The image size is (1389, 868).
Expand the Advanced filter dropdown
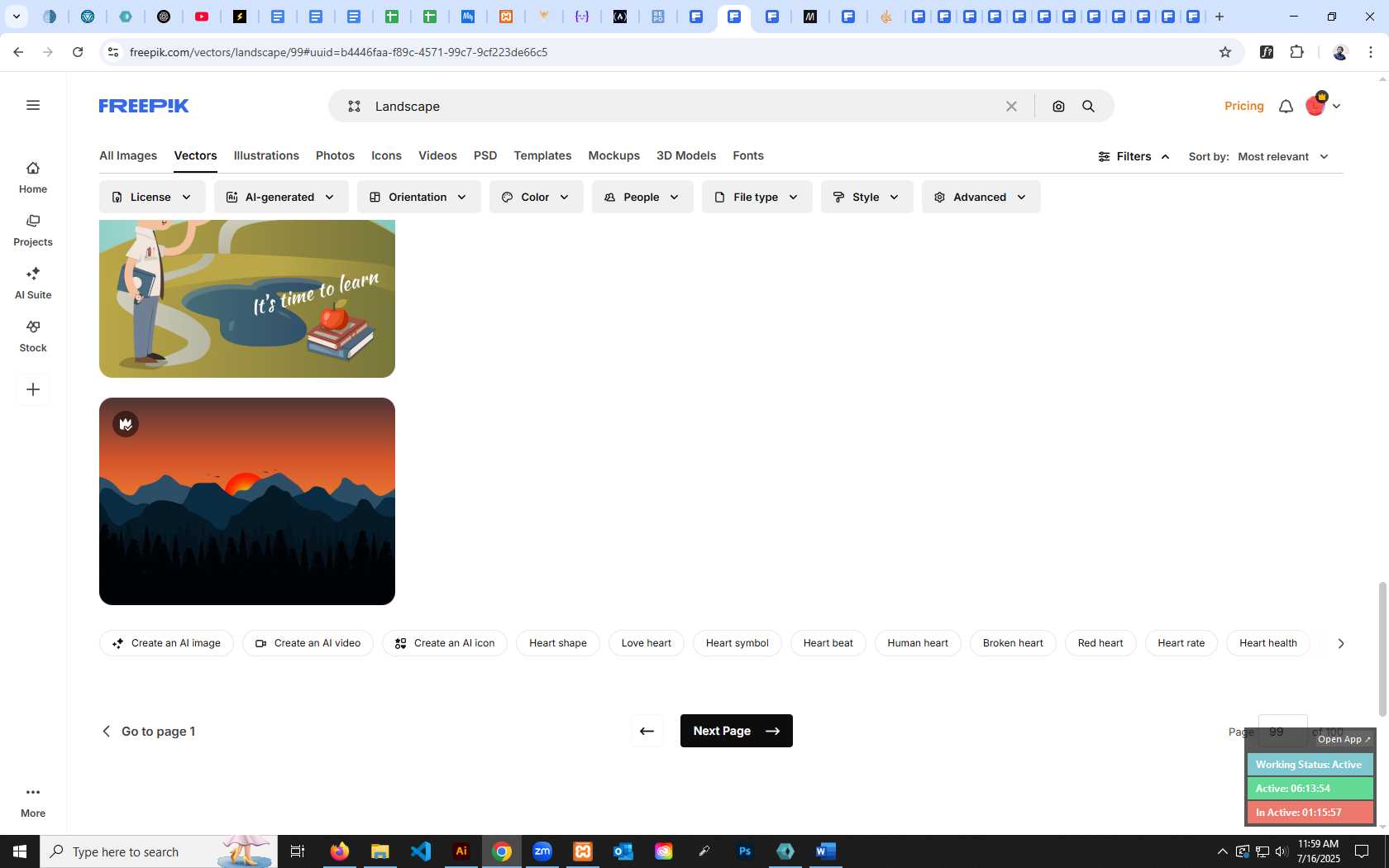click(x=981, y=197)
